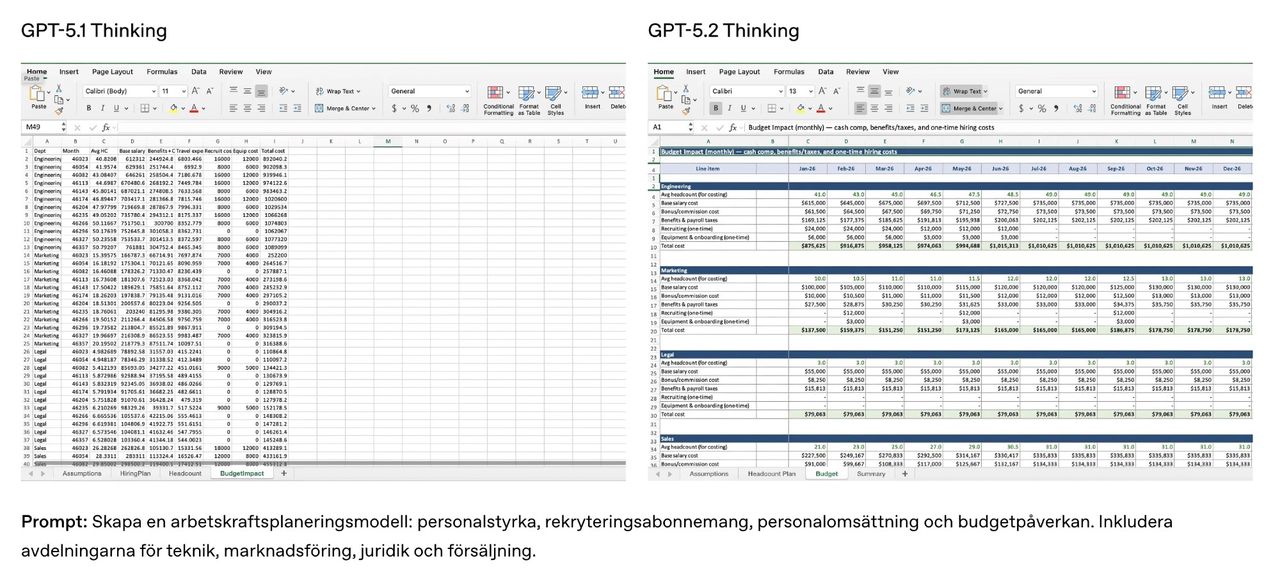Screen dimensions: 1280x588
Task: Click red font color swatch in left spreadsheet
Action: 195,107
